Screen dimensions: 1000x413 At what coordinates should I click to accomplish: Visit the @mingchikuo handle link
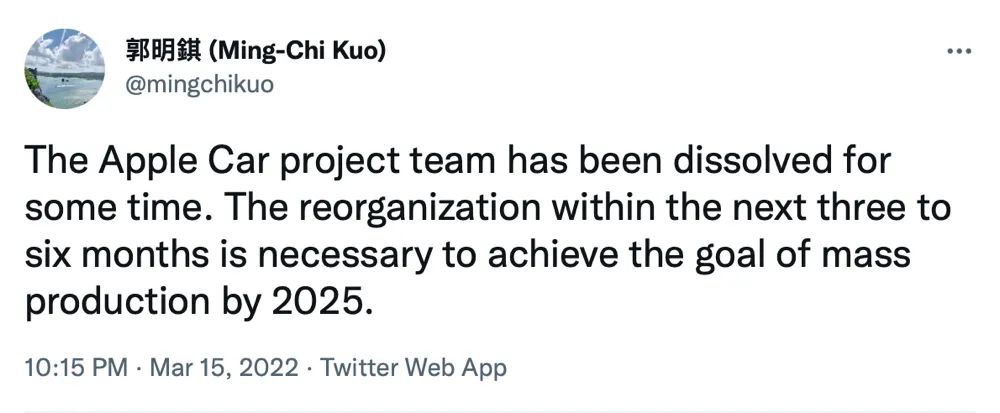click(198, 85)
